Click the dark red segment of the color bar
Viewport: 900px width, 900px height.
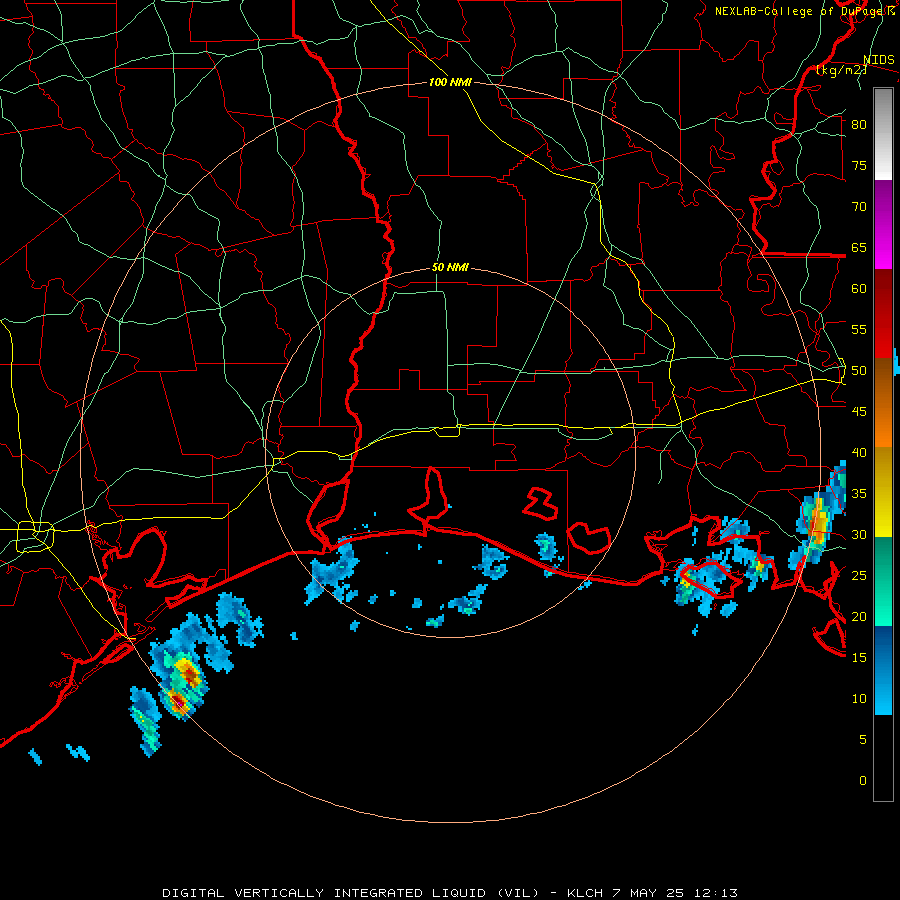coord(883,314)
